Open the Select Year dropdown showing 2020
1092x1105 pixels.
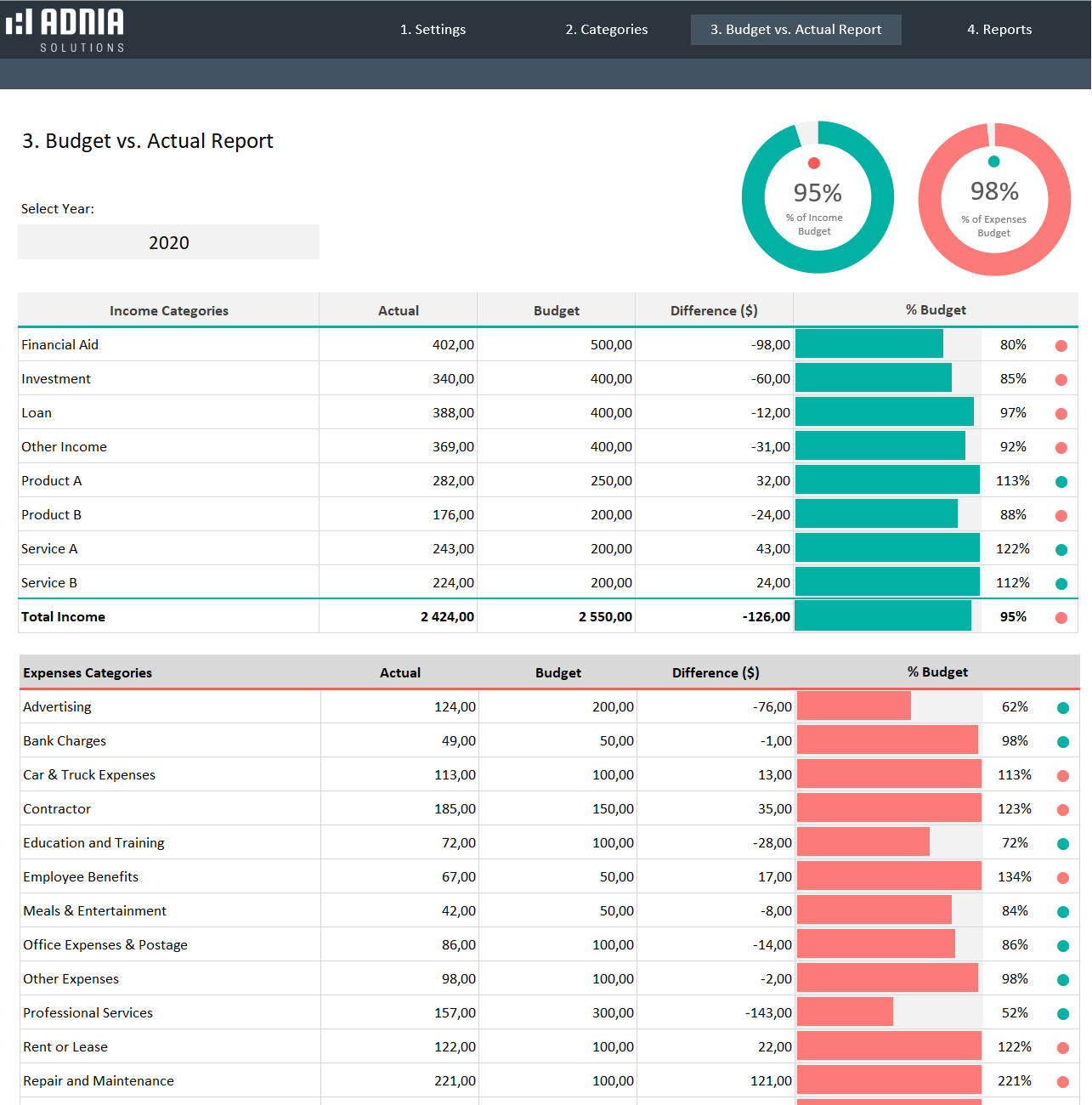tap(168, 242)
